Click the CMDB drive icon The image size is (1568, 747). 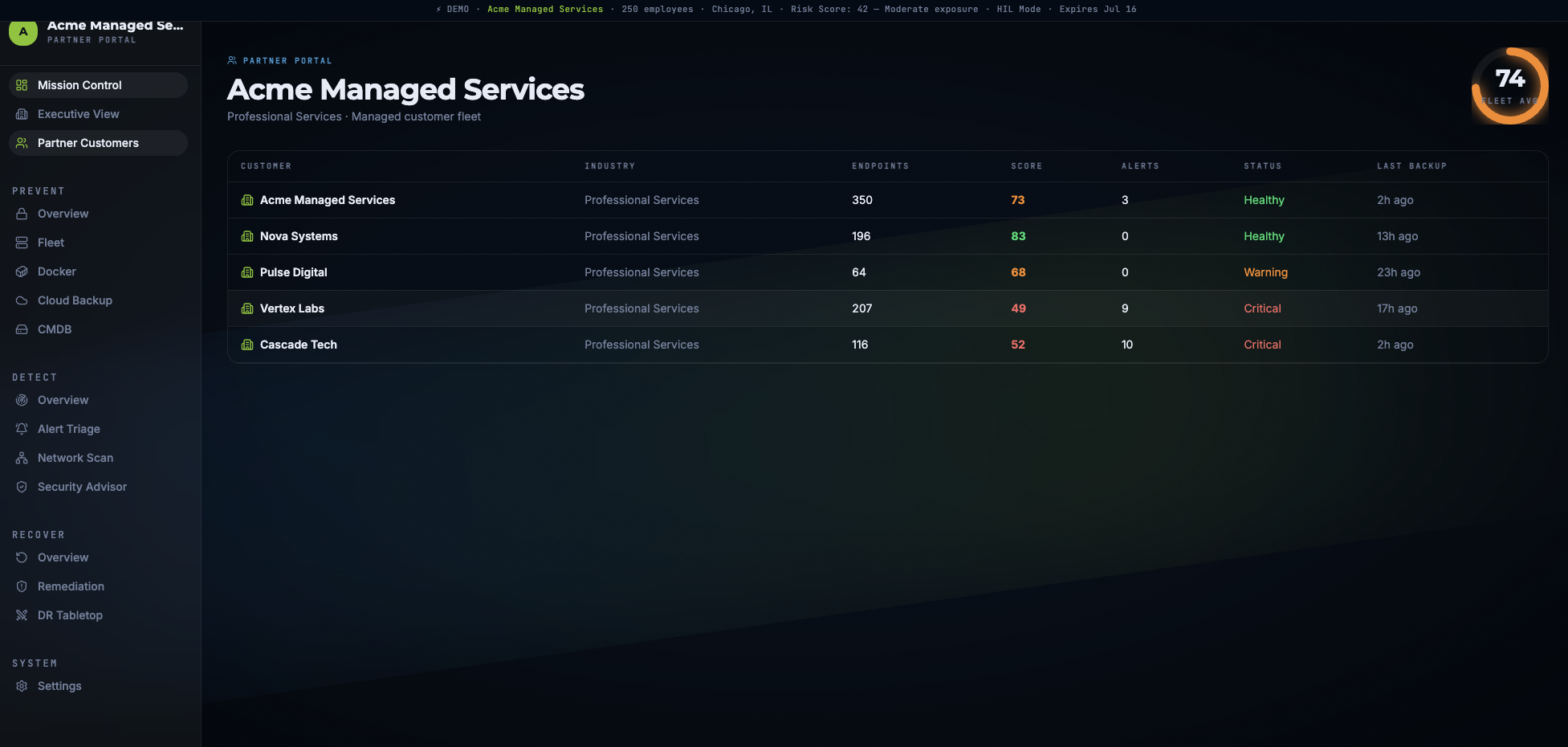(x=22, y=329)
